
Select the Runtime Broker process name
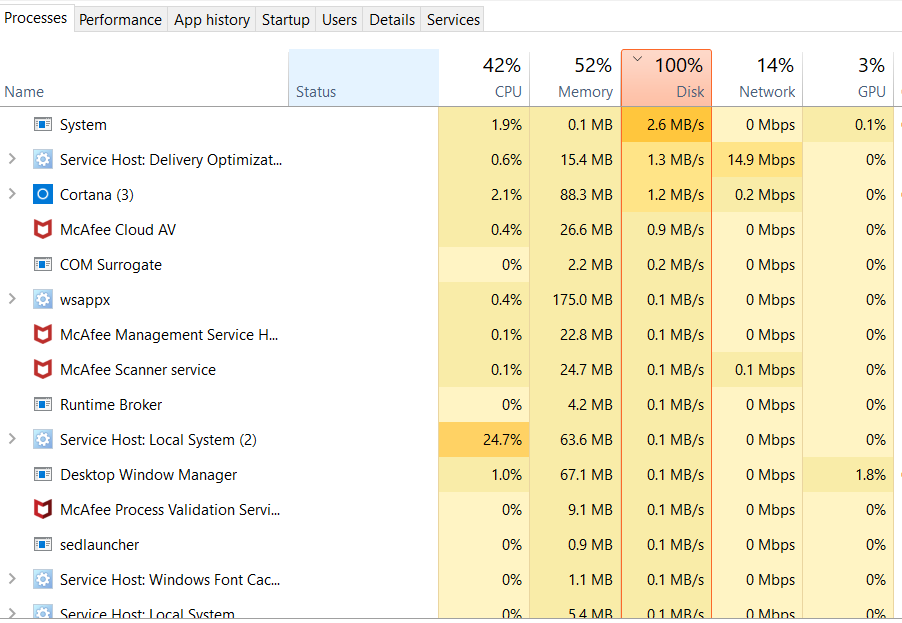111,405
